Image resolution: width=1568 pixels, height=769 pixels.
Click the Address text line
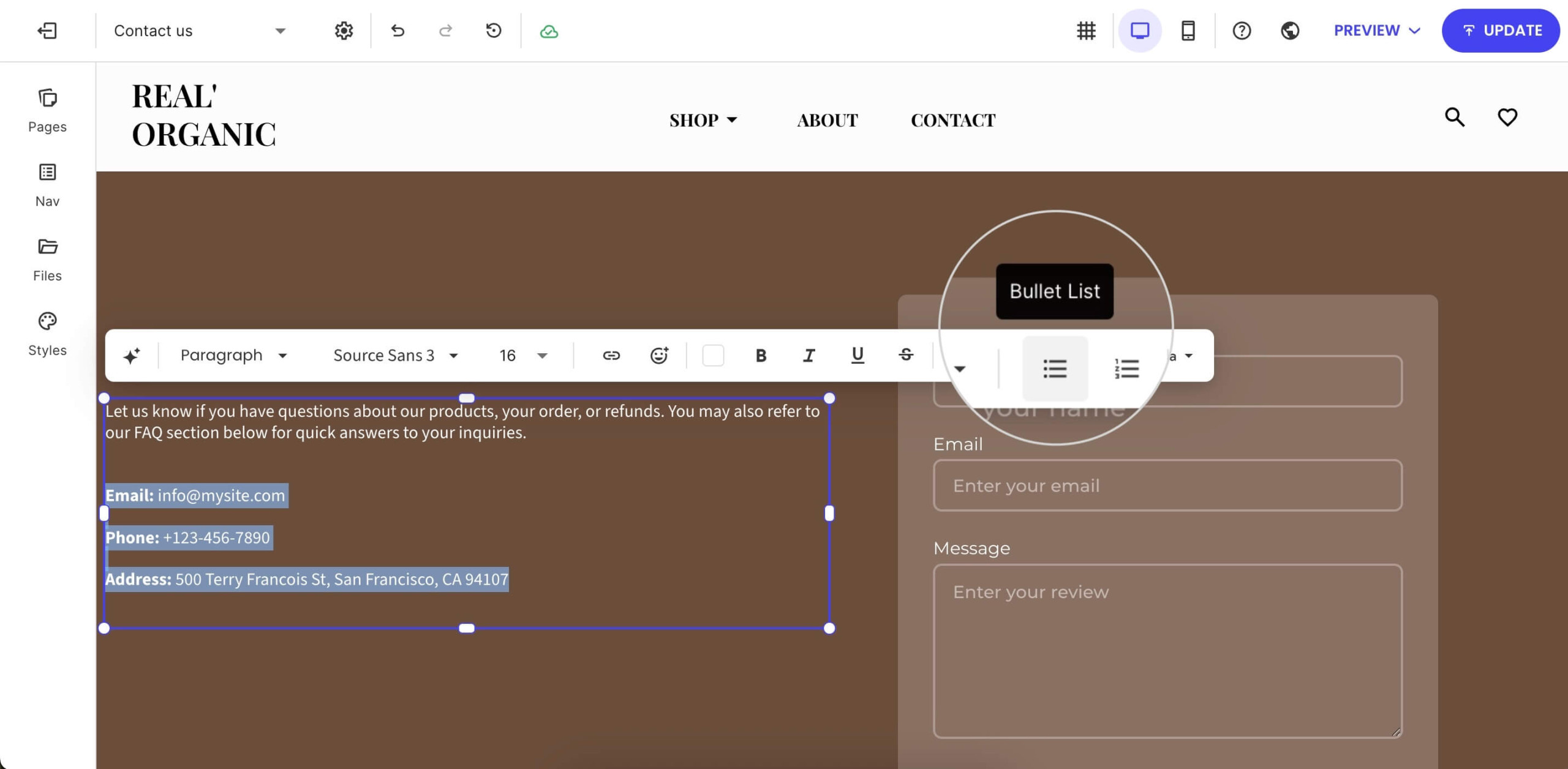pyautogui.click(x=307, y=579)
